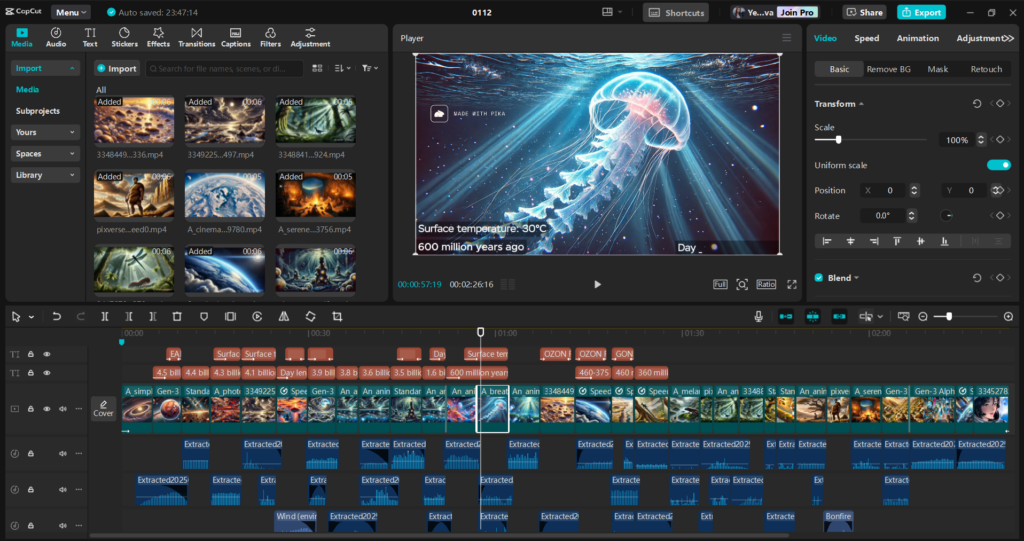Click the Export button
Image resolution: width=1024 pixels, height=541 pixels.
[920, 13]
